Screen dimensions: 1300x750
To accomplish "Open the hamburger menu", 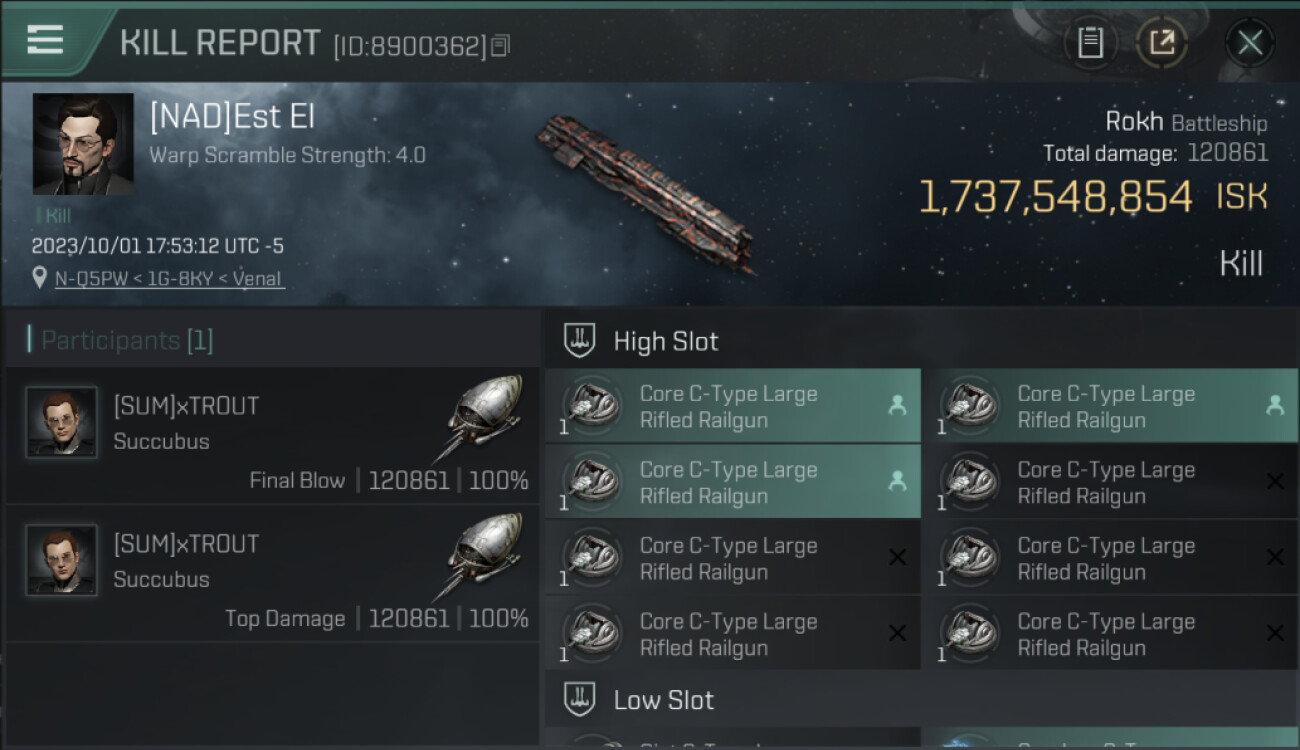I will pos(45,41).
